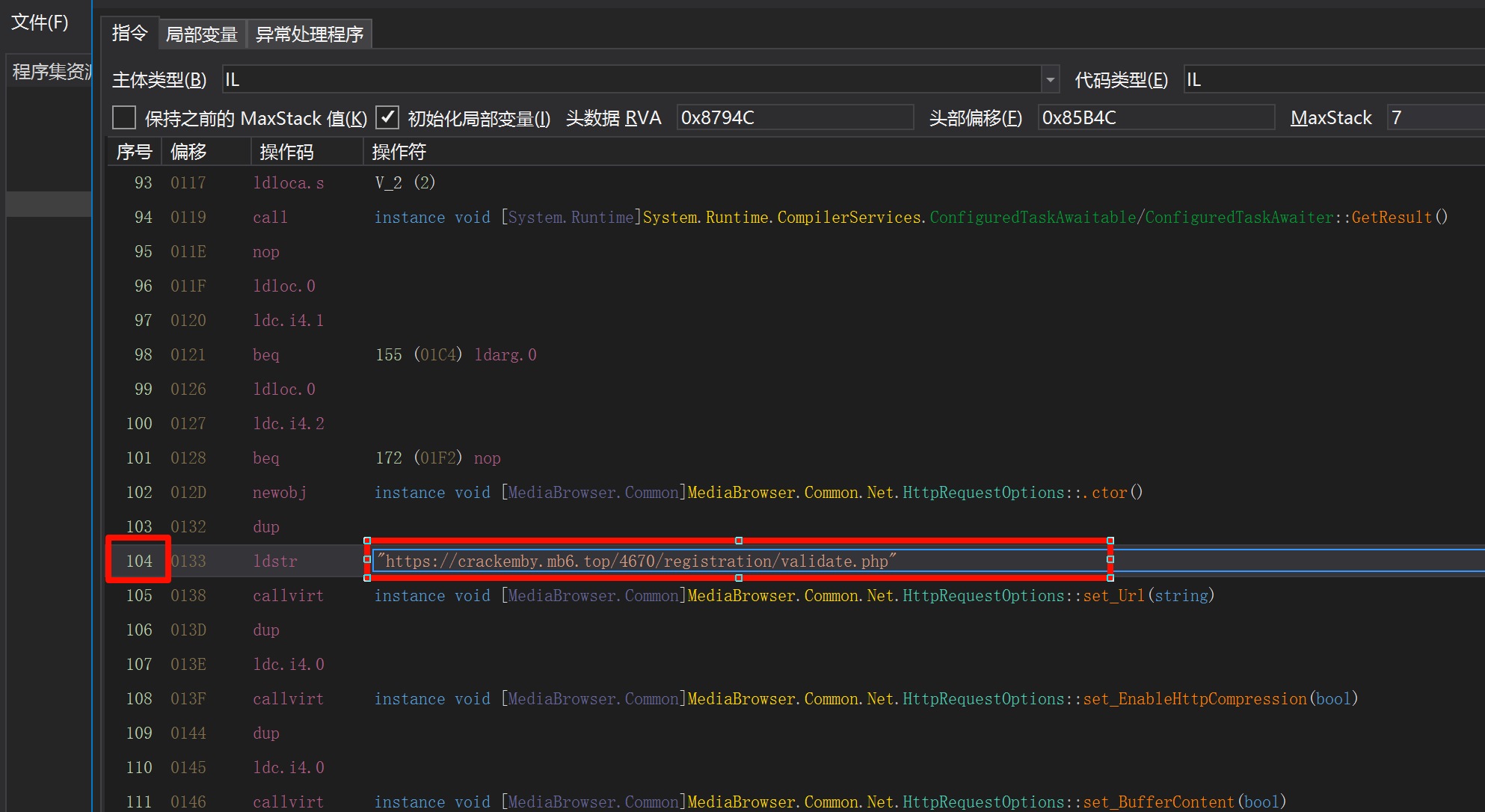The height and width of the screenshot is (812, 1485).
Task: Select row 105 set_Url callvirt instruction
Action: pyautogui.click(x=288, y=595)
